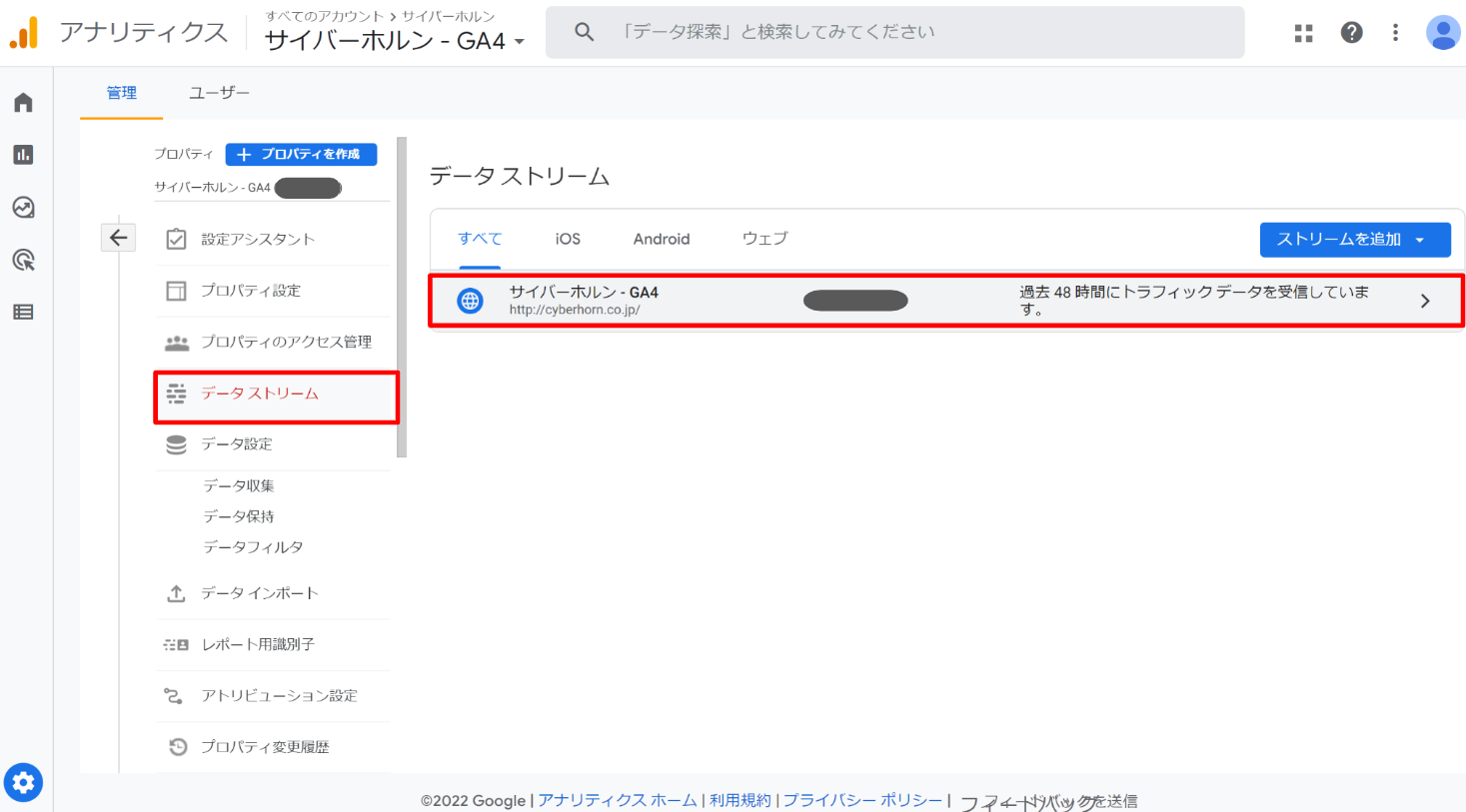Open データ収集 settings
This screenshot has height=812, width=1466.
(239, 485)
